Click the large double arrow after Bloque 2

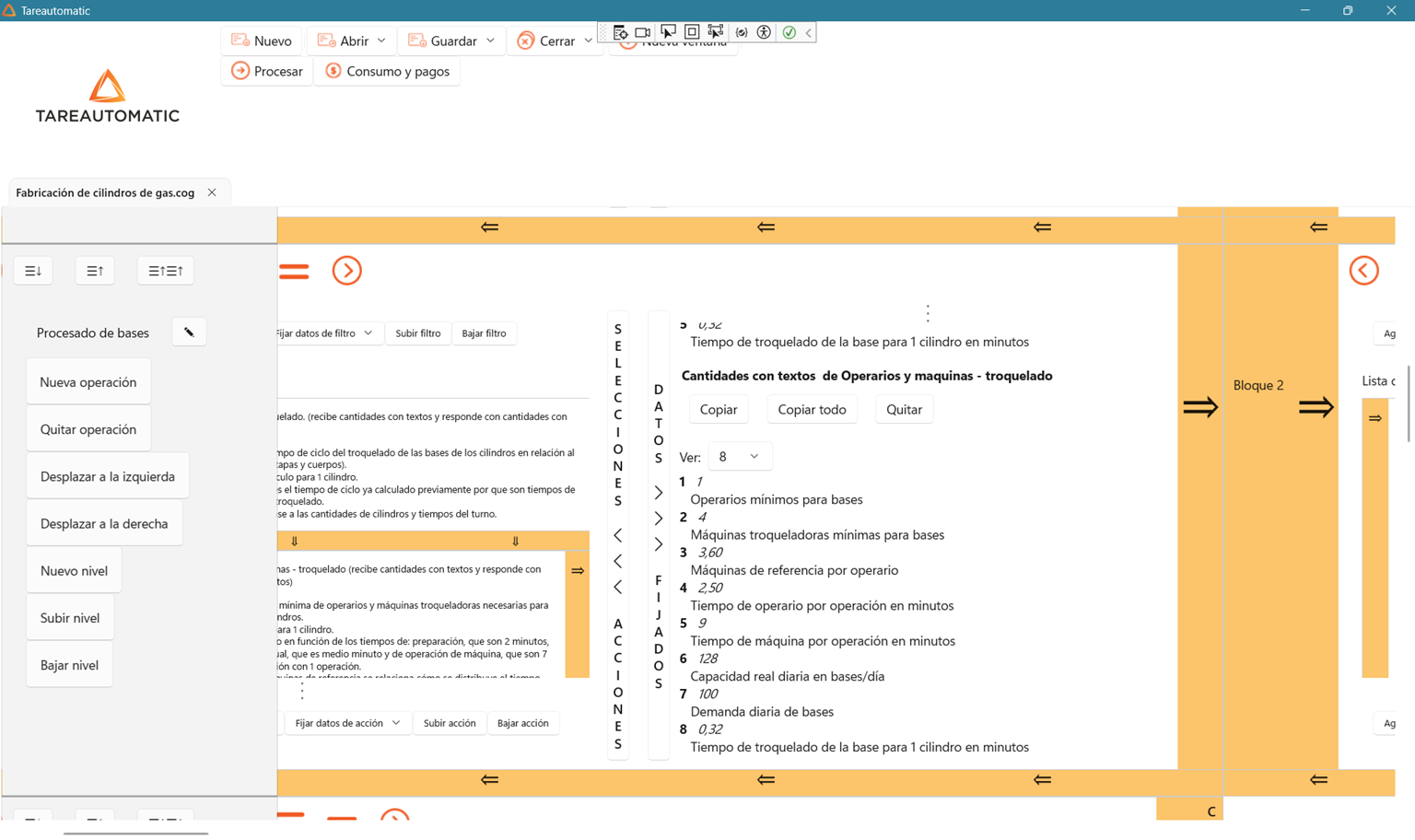(1316, 407)
